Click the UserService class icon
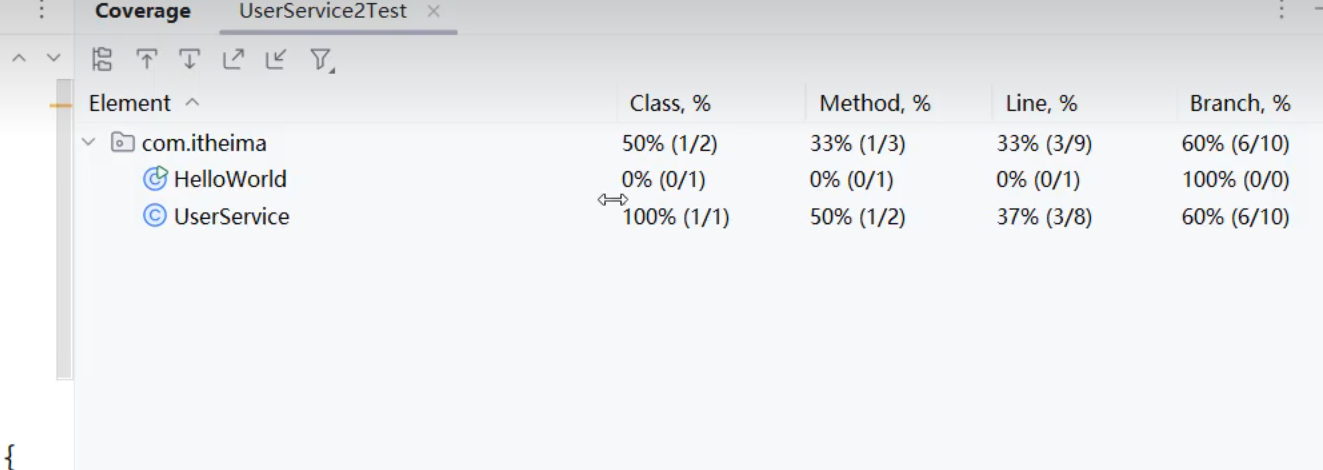The height and width of the screenshot is (470, 1323). point(155,216)
